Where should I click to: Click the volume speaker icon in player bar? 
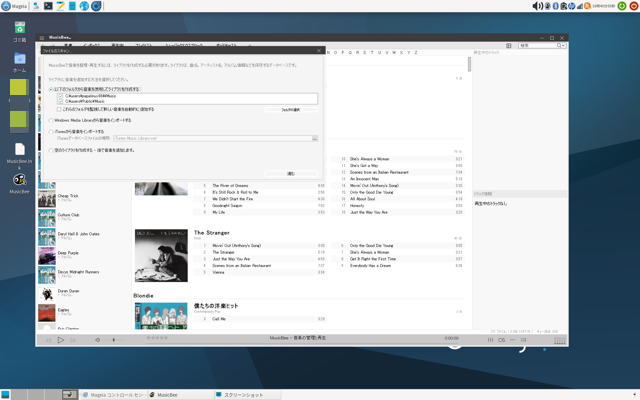click(97, 340)
